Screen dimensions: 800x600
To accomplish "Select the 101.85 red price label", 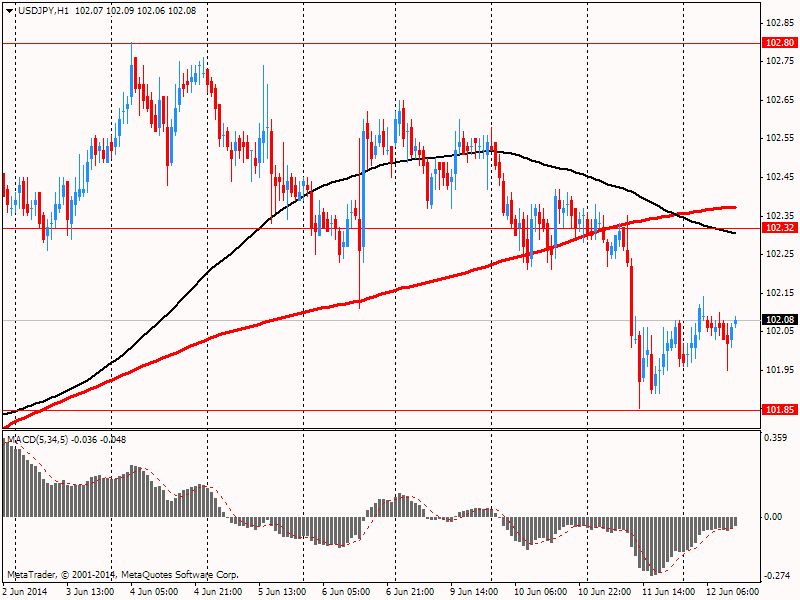I will coord(780,410).
